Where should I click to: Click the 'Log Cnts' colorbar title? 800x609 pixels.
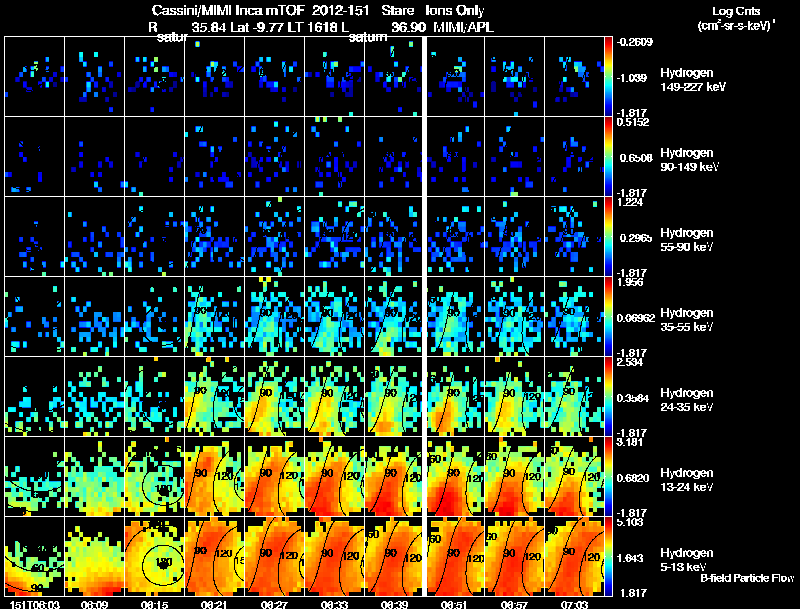coord(736,11)
